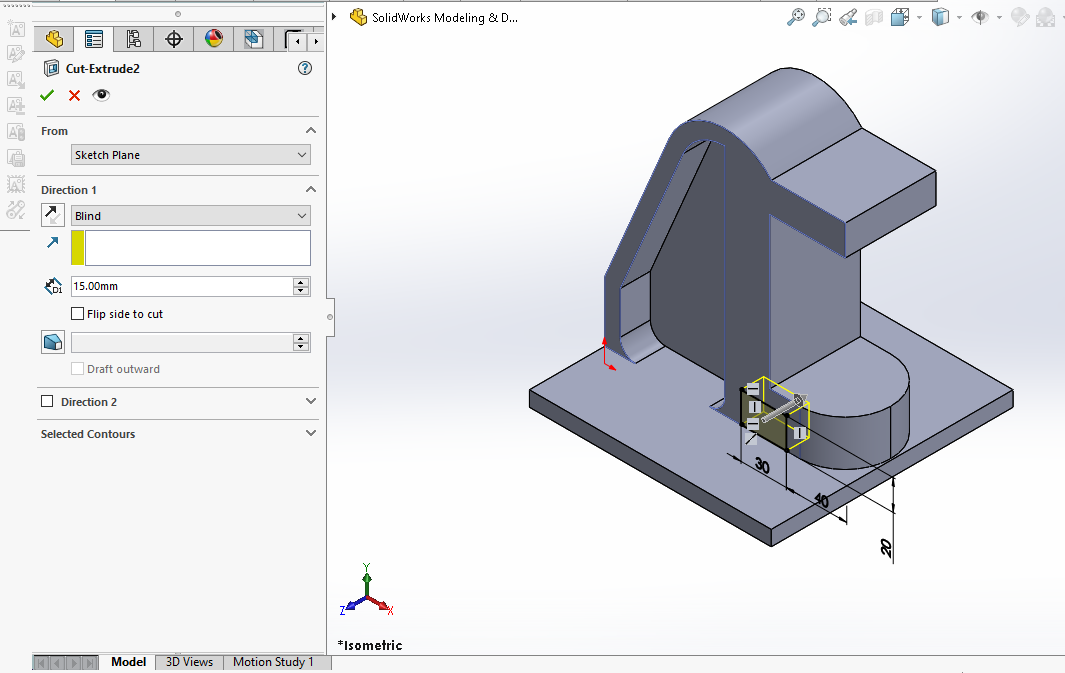Open the Sketch Plane dropdown under From
1065x673 pixels.
[x=191, y=155]
